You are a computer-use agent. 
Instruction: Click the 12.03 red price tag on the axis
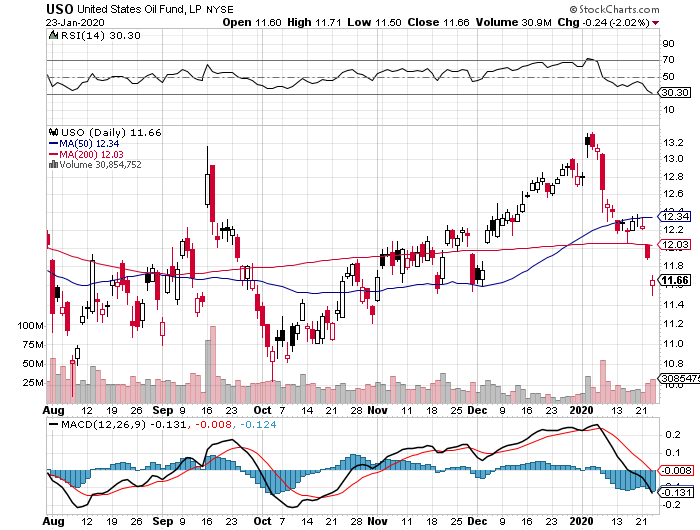[675, 245]
